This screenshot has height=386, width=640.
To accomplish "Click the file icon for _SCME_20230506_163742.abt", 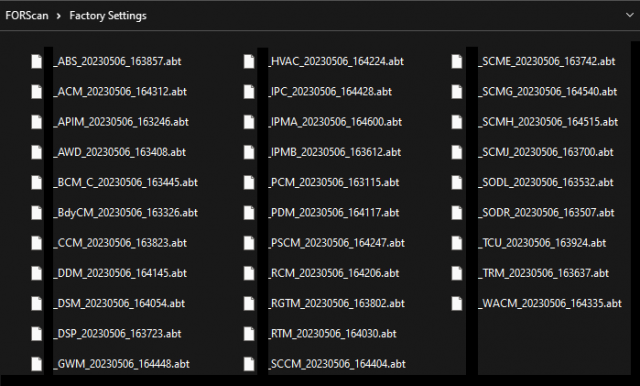I will [x=457, y=61].
